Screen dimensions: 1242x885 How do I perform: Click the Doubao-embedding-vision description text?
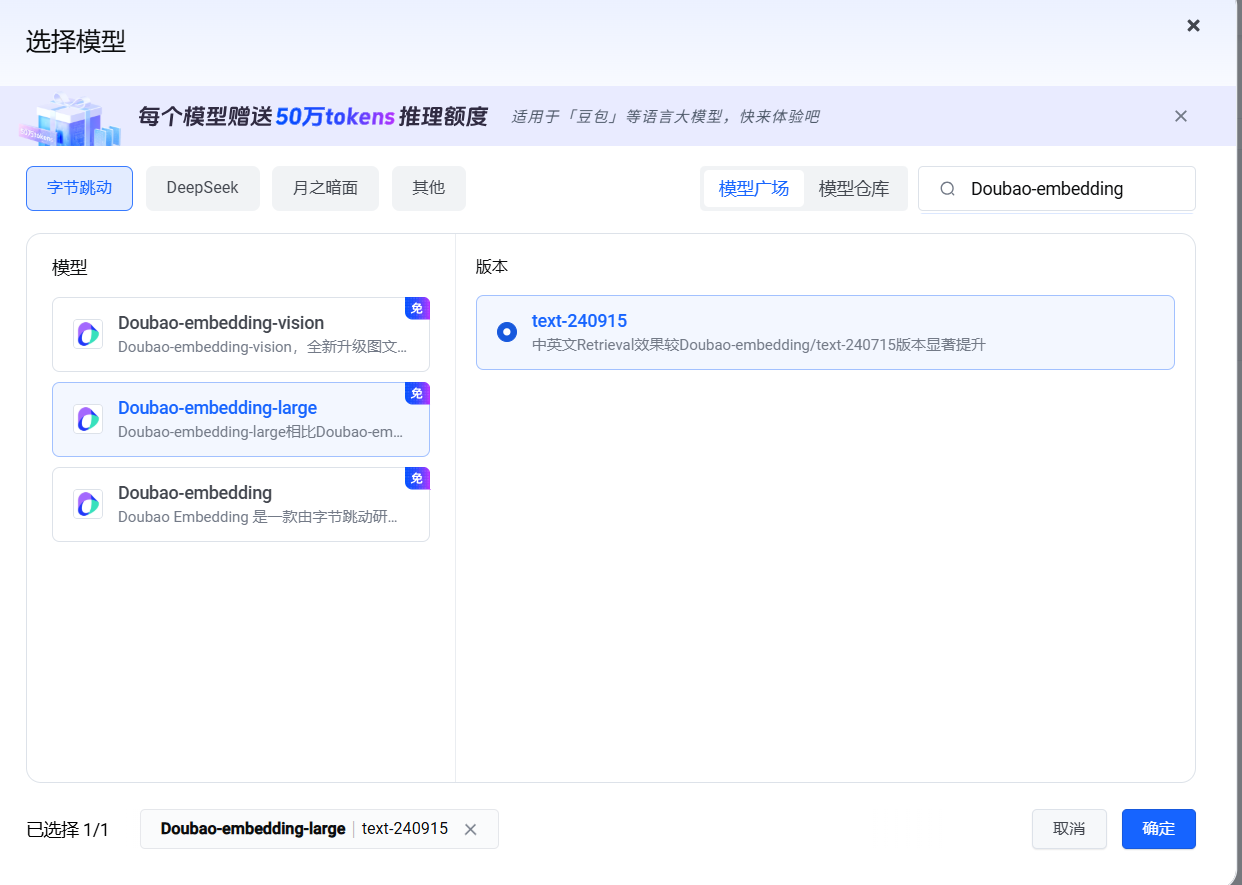click(x=262, y=347)
